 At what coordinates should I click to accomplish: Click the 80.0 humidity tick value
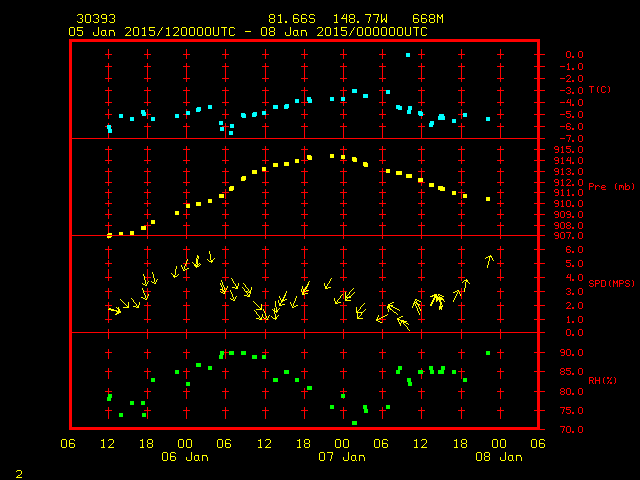tap(571, 391)
